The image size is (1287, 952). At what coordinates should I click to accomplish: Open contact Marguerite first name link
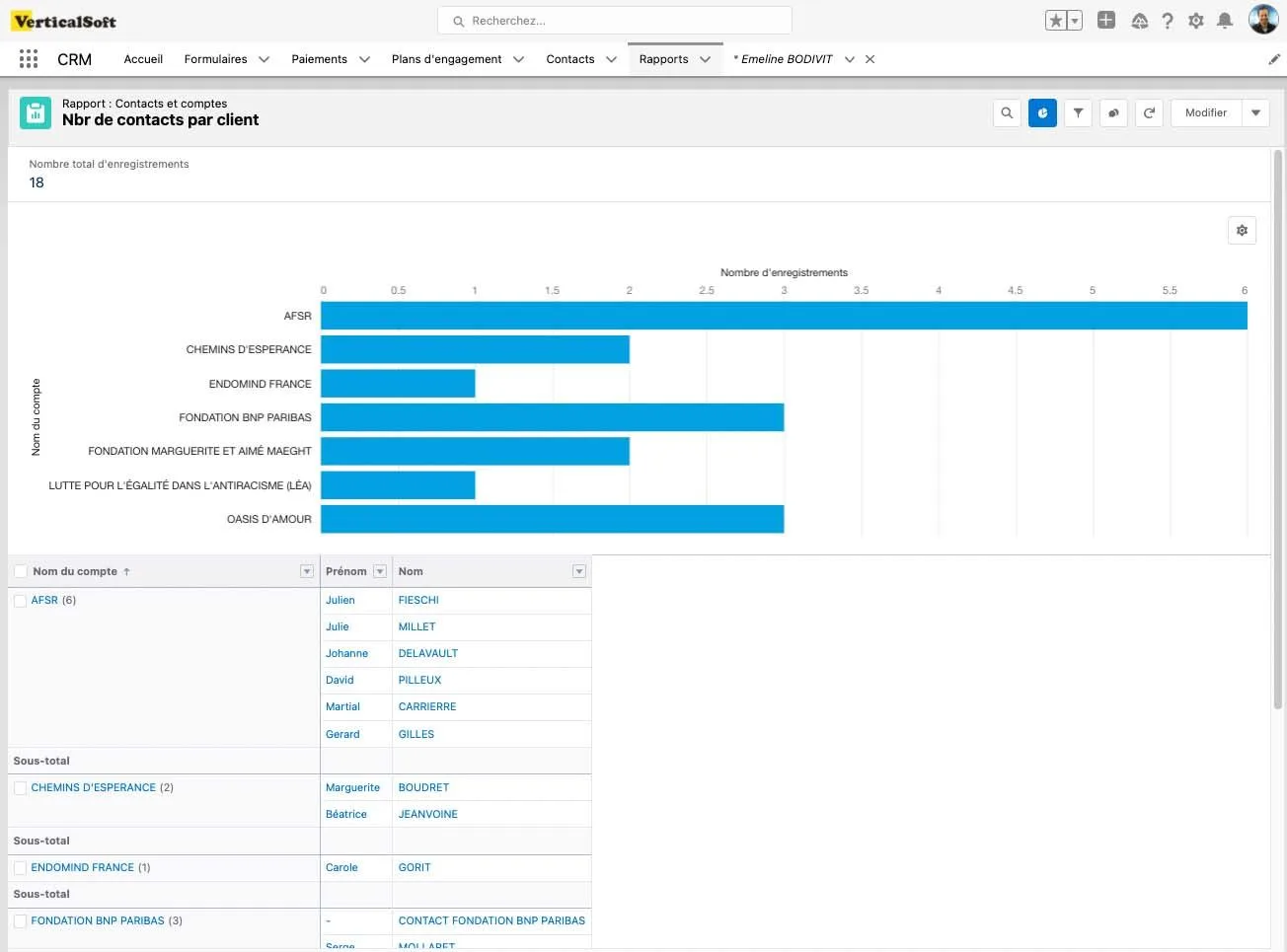352,787
